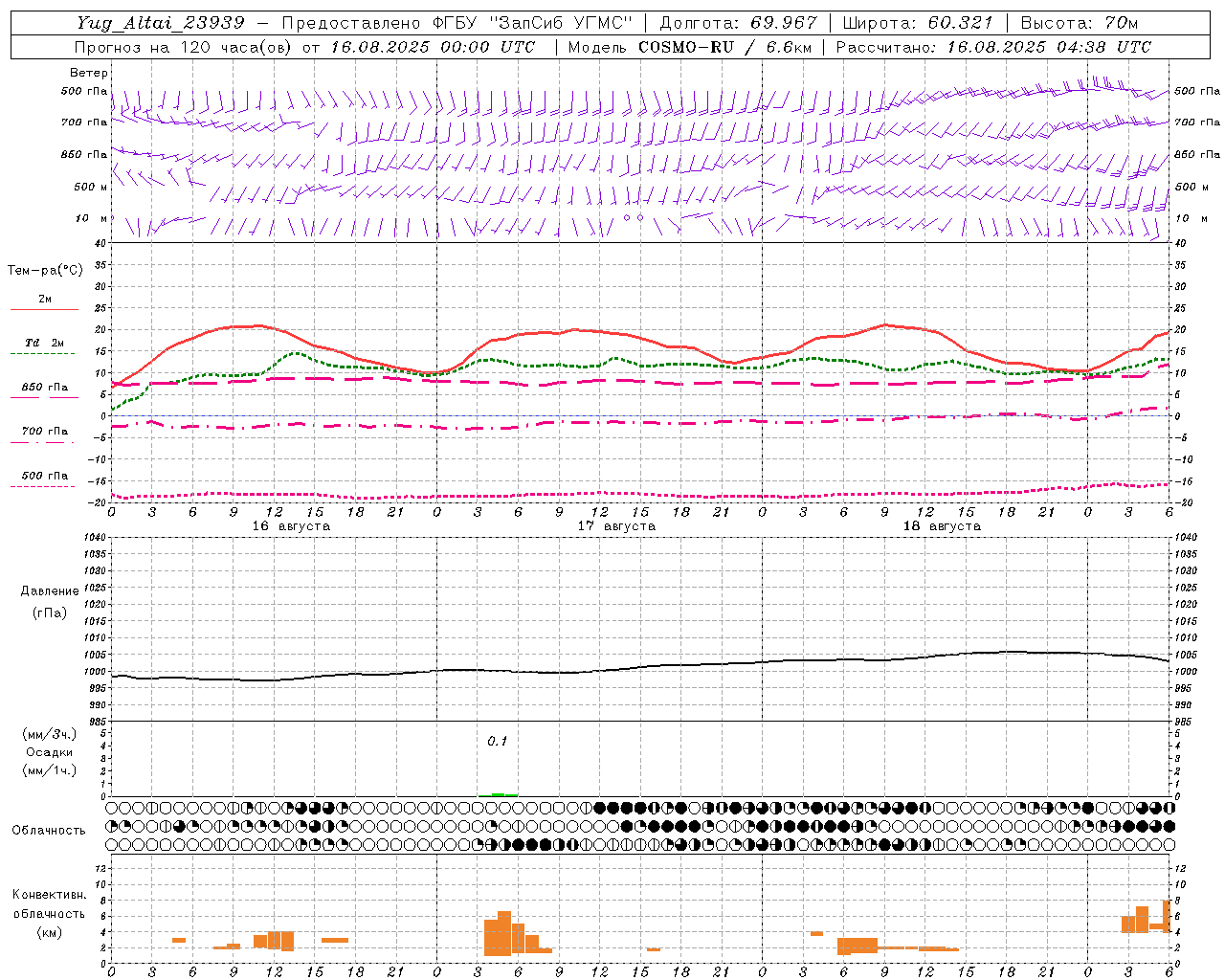Click 'Прогноз на 120 часа(ов)' forecast text
The width and height of the screenshot is (1225, 980).
click(x=181, y=47)
